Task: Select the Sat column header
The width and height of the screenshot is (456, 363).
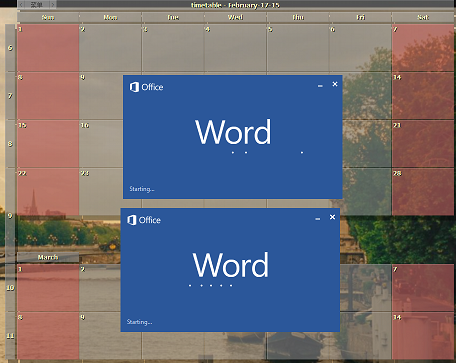Action: [423, 17]
